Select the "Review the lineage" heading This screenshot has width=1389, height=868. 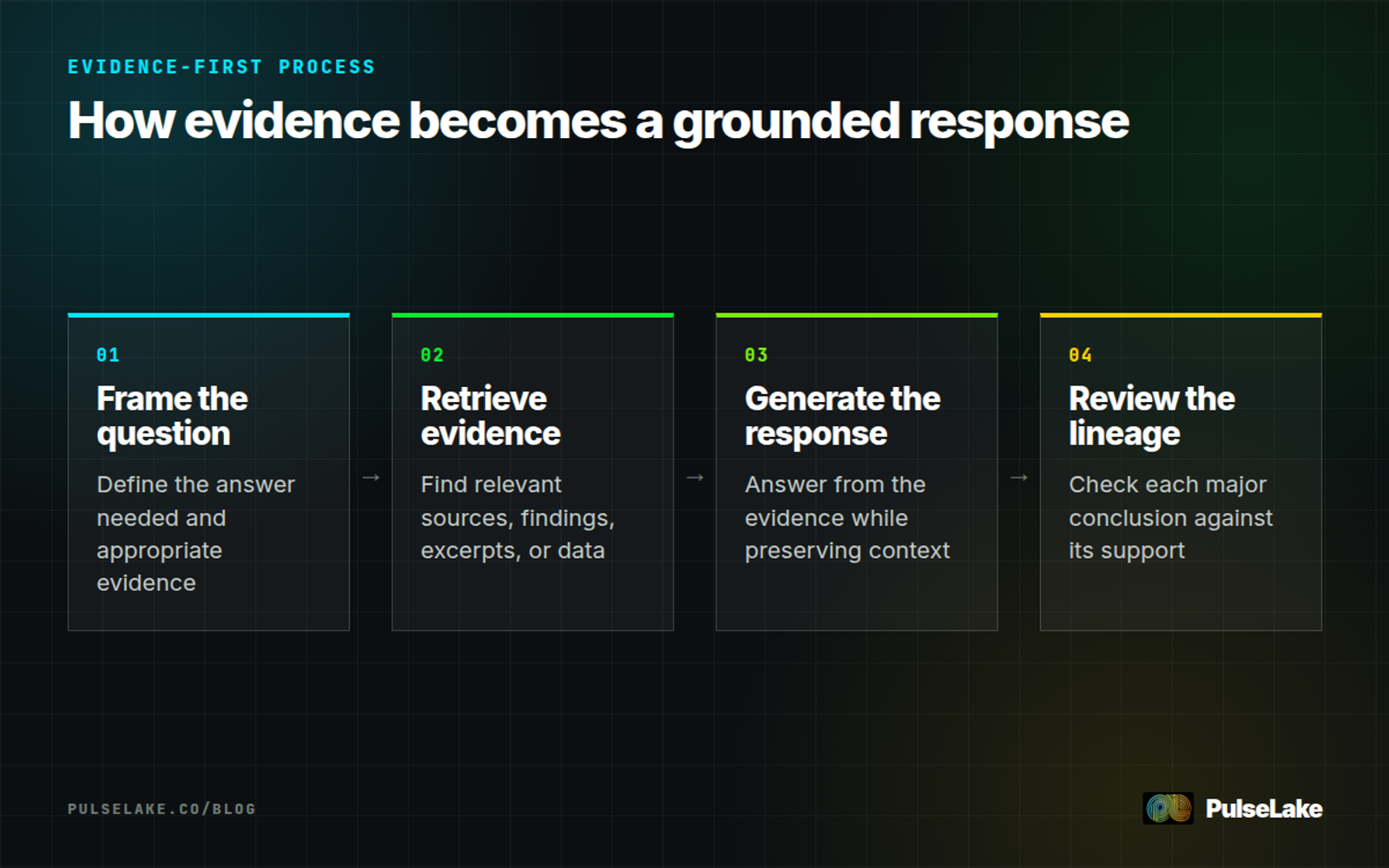[1152, 416]
